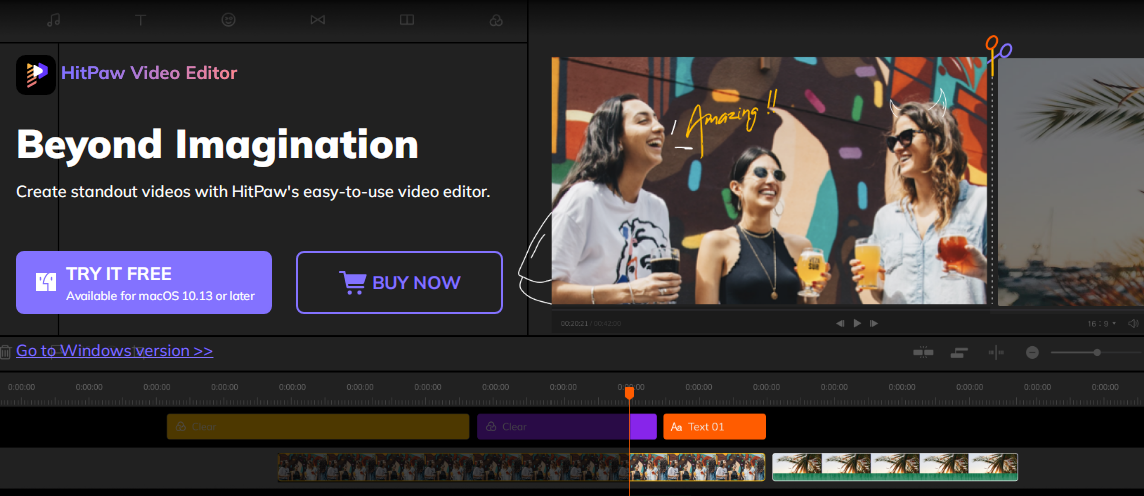Open the stickers emoji panel
This screenshot has height=496, width=1144.
(229, 20)
